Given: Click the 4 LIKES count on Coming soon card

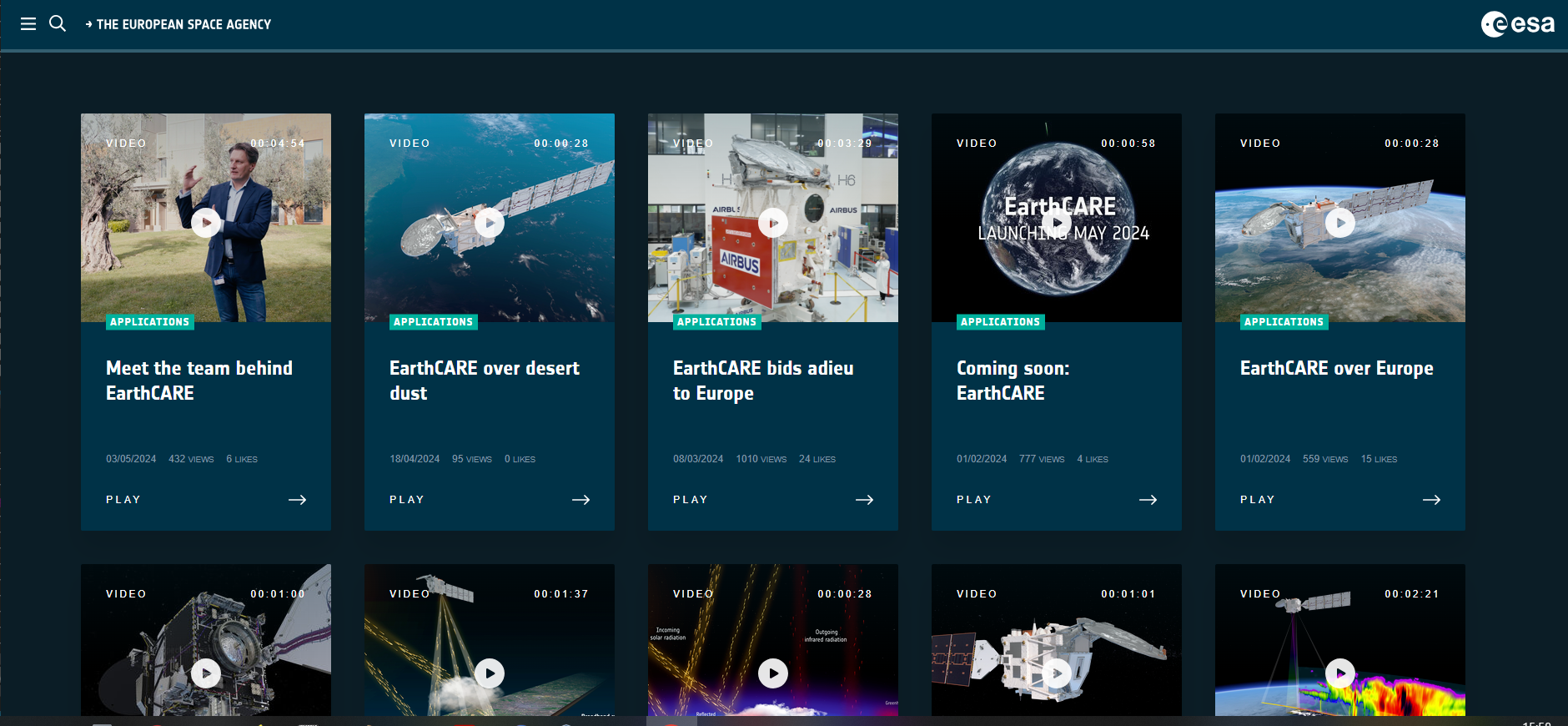Looking at the screenshot, I should coord(1093,459).
